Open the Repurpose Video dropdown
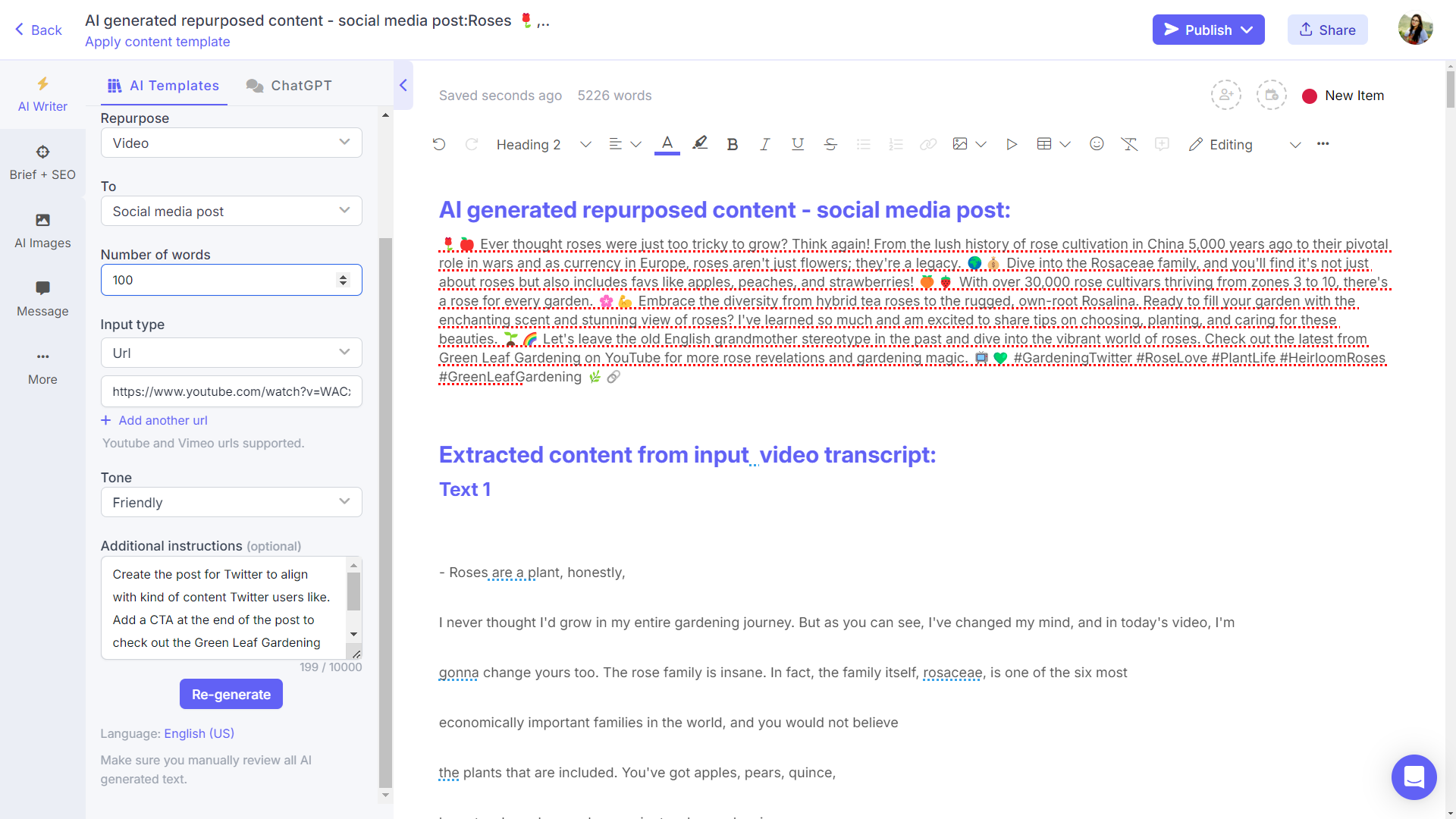This screenshot has width=1456, height=819. 231,143
